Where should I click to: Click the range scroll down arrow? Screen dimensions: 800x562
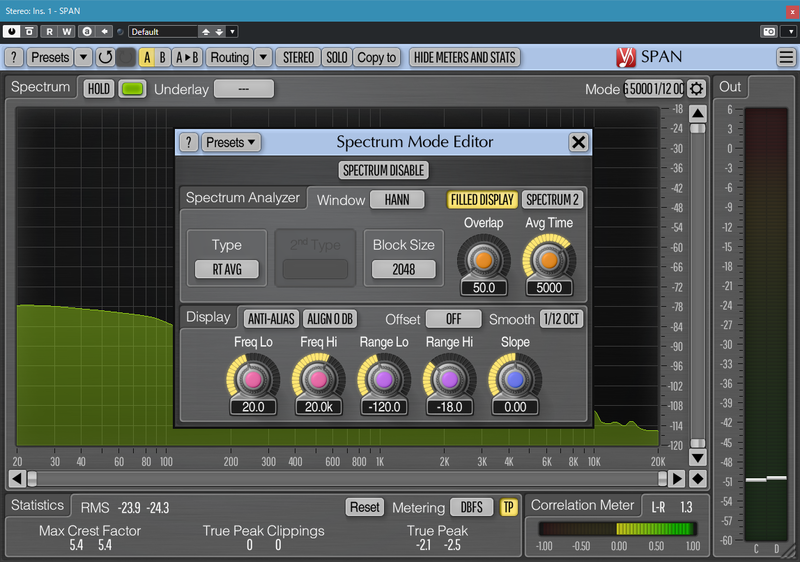(697, 457)
